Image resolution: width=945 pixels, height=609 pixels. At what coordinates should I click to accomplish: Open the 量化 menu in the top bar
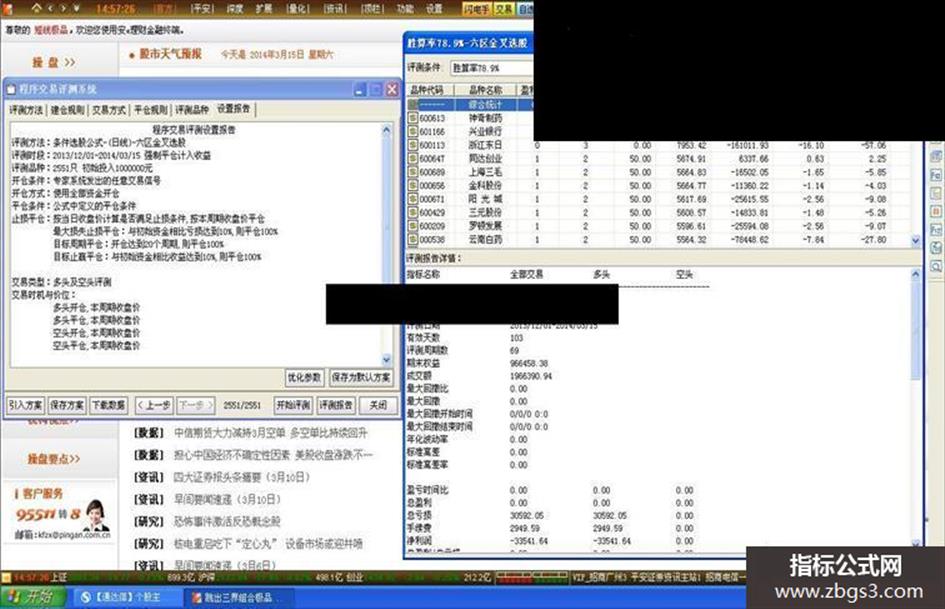click(x=297, y=8)
